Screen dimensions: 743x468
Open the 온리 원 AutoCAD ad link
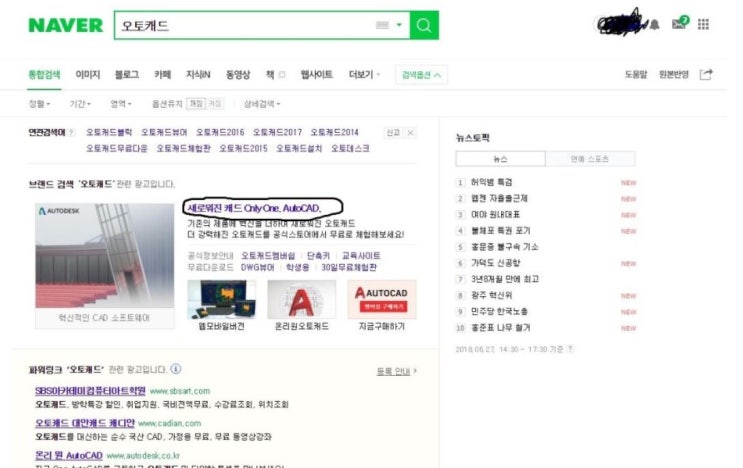coord(69,455)
